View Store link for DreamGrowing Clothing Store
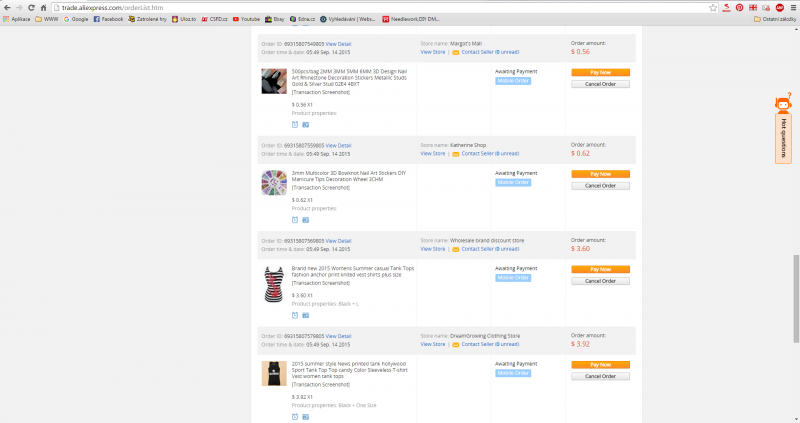 point(433,344)
